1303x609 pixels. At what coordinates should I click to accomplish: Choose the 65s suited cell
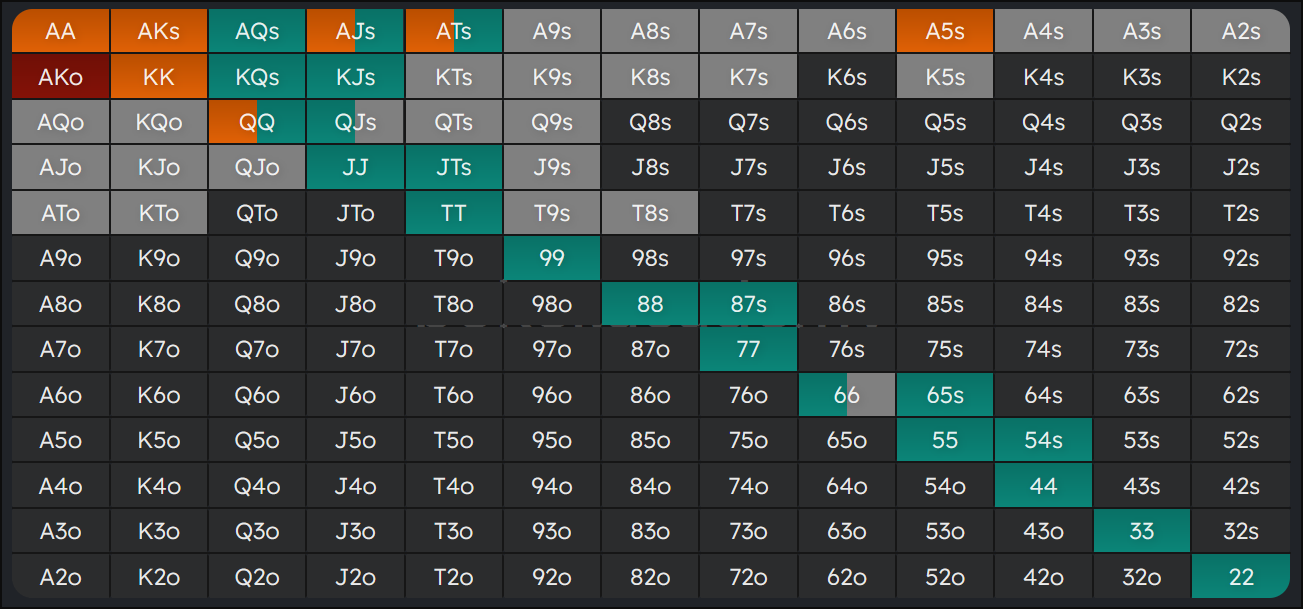[944, 395]
